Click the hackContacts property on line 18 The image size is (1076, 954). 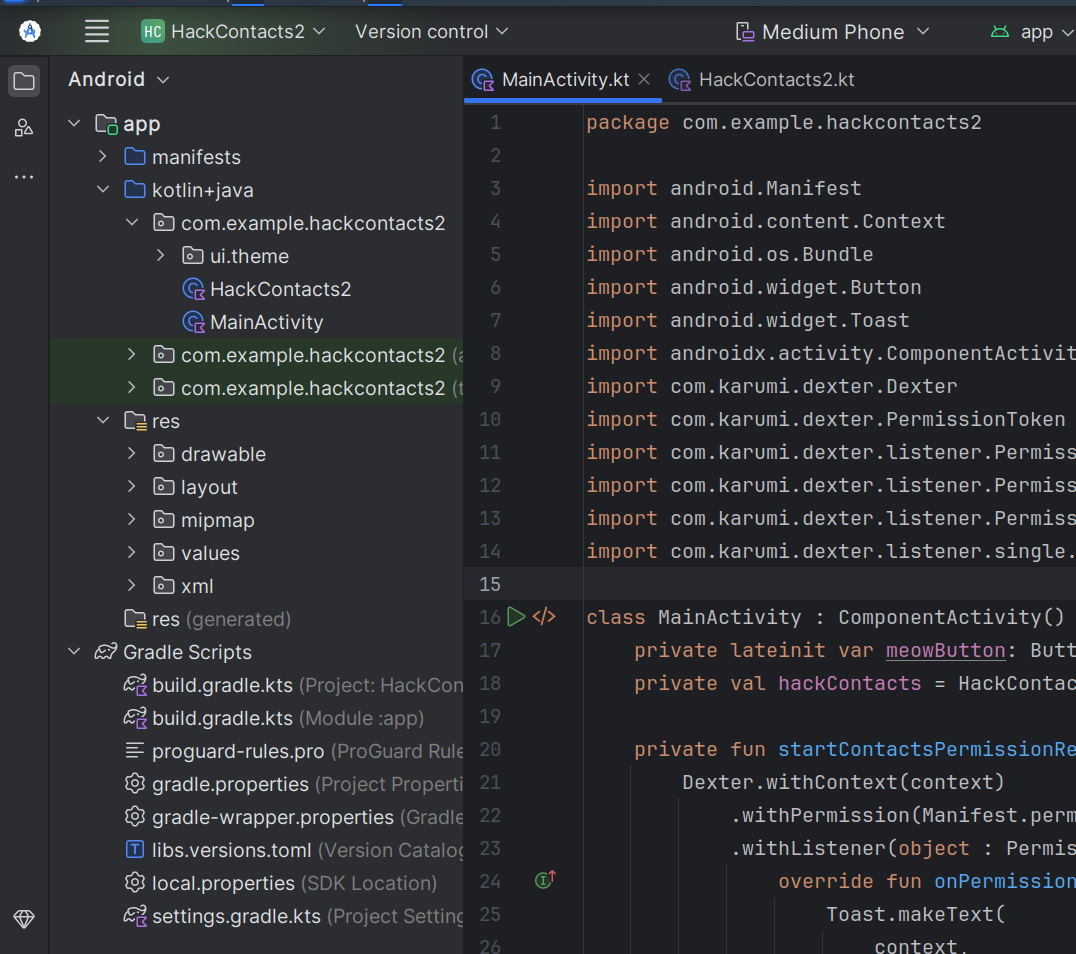point(850,683)
